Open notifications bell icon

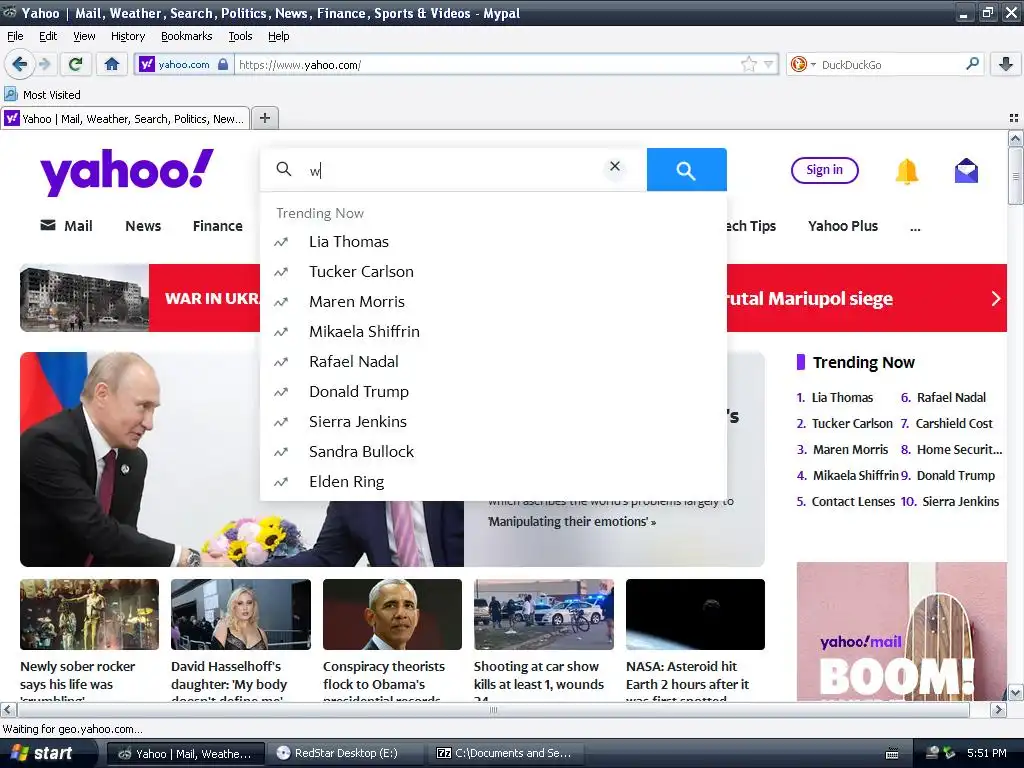click(906, 171)
